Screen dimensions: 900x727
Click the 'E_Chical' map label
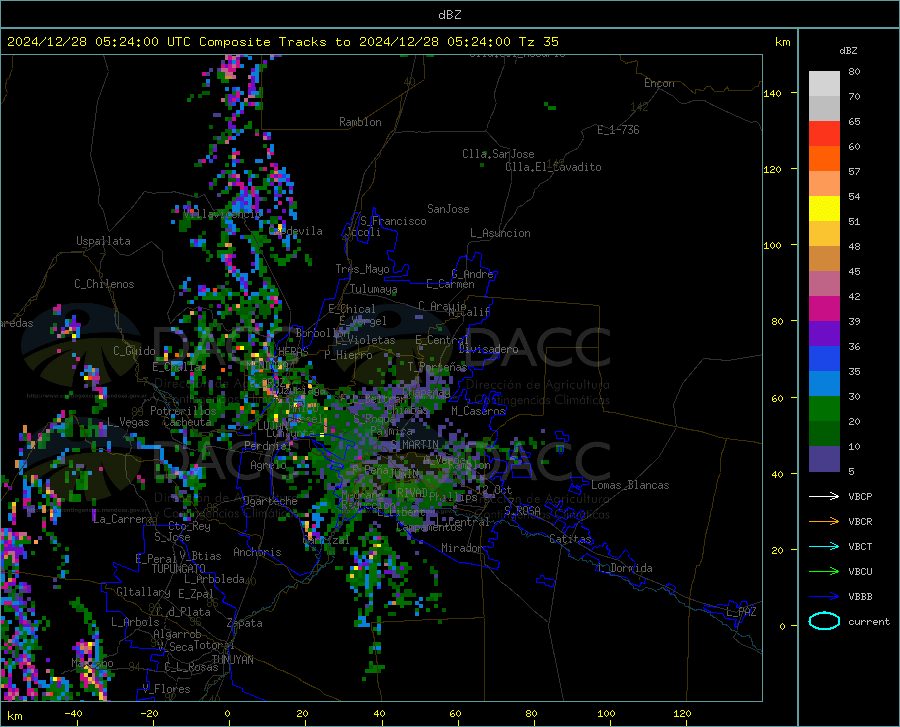click(x=352, y=309)
